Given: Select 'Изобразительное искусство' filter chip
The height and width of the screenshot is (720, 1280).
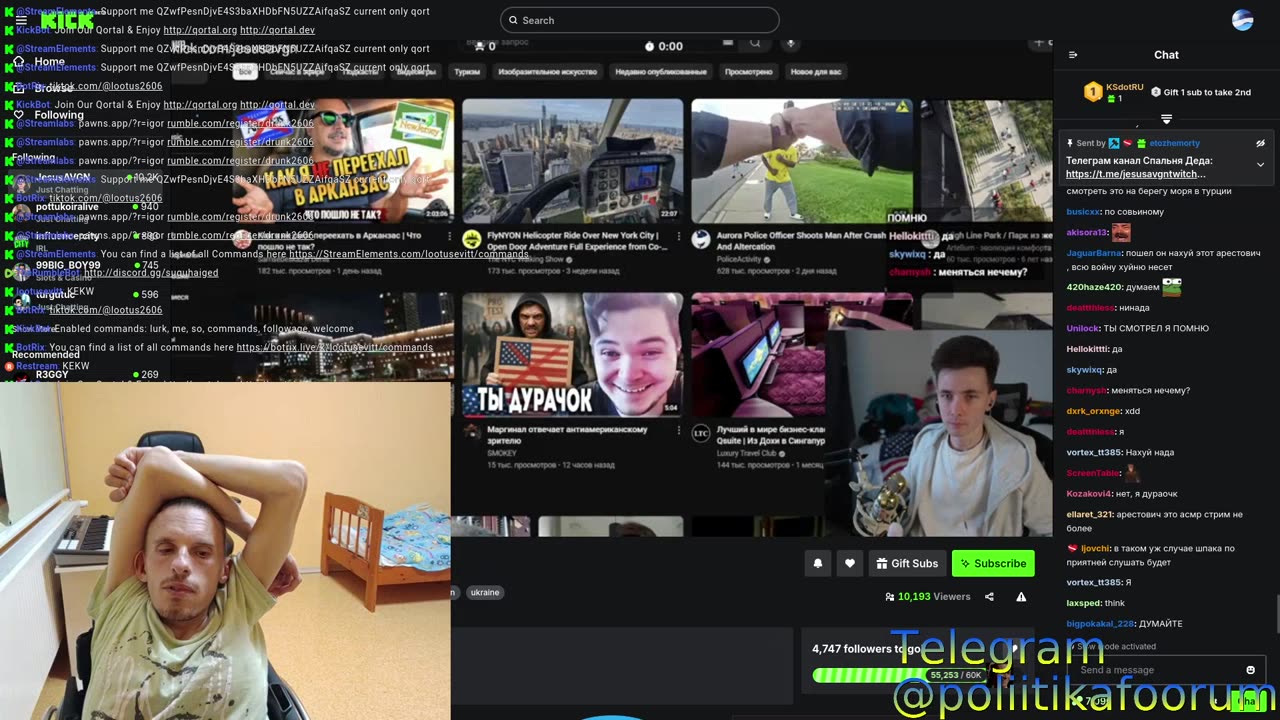Looking at the screenshot, I should click(547, 72).
